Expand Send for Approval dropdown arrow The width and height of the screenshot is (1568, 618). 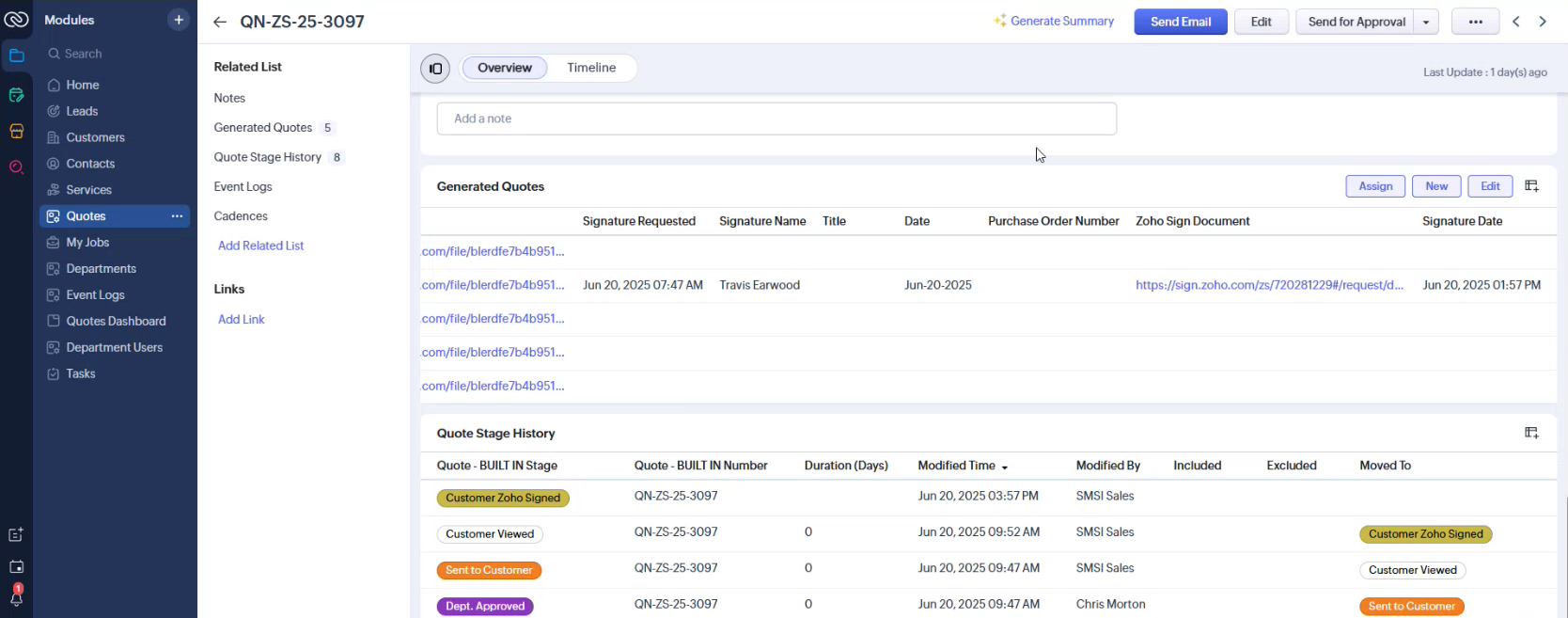tap(1426, 22)
